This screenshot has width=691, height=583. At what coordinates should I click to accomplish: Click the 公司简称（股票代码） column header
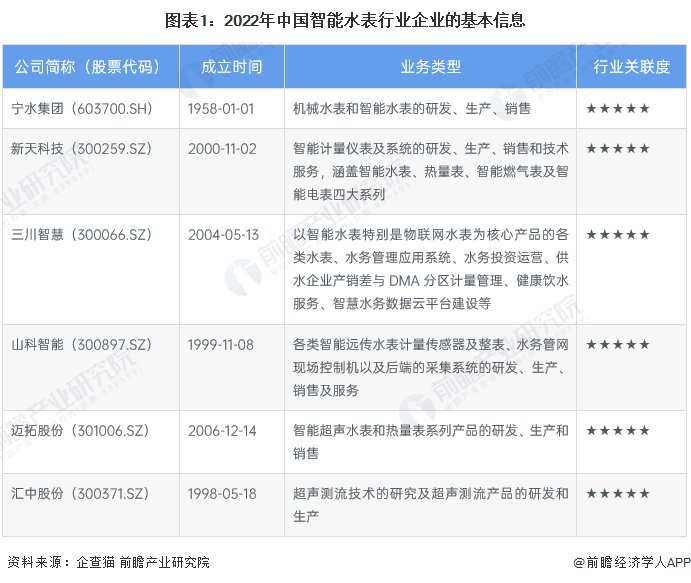click(x=87, y=67)
